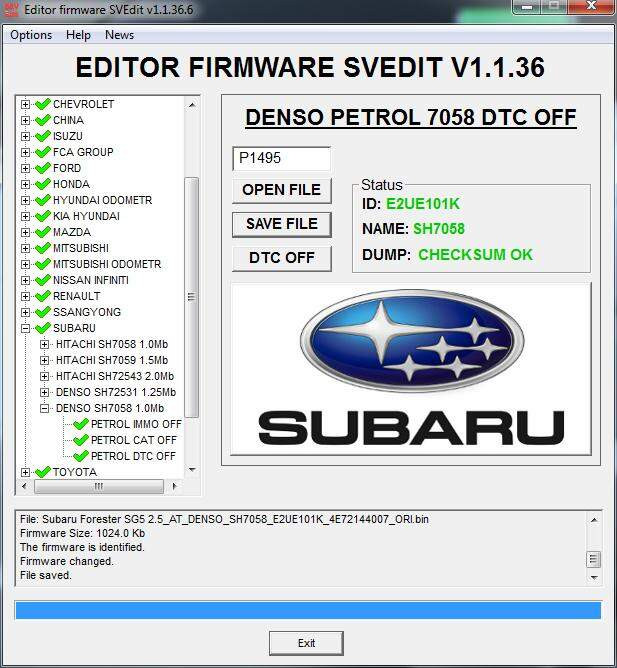This screenshot has height=668, width=617.
Task: Click the green checkmark next to HONDA
Action: (43, 184)
